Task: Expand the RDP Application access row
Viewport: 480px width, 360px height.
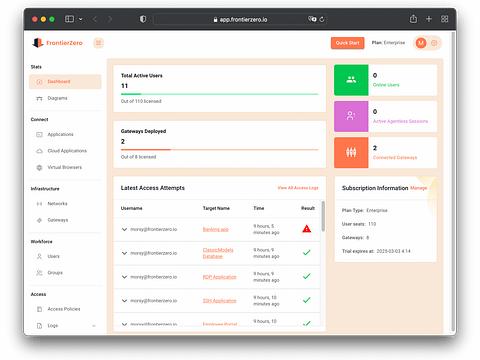Action: pyautogui.click(x=124, y=277)
